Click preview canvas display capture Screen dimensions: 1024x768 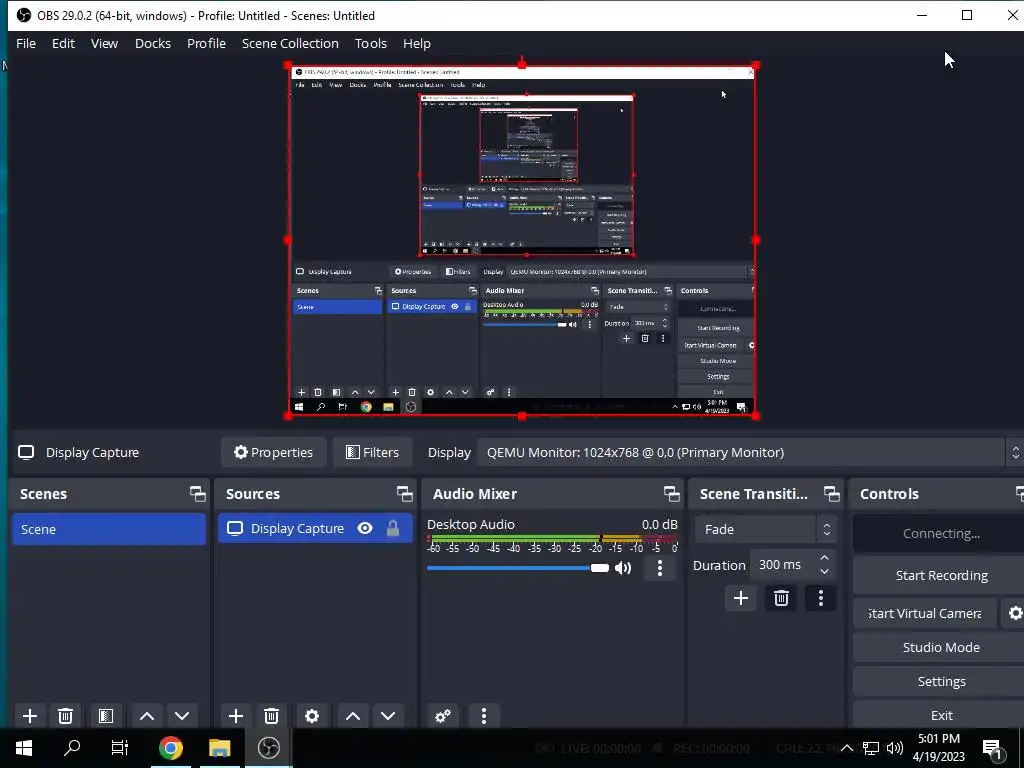pyautogui.click(x=522, y=240)
